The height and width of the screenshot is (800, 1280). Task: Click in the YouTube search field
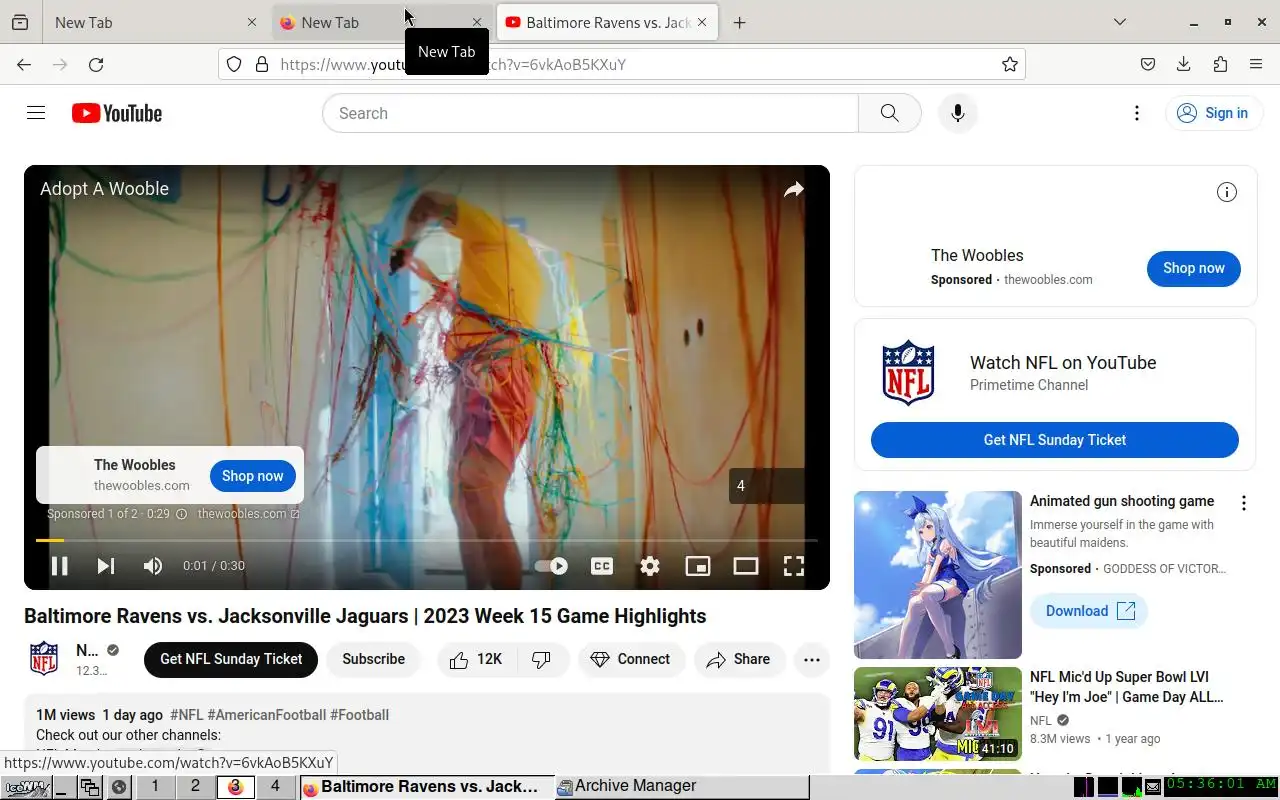click(x=590, y=113)
